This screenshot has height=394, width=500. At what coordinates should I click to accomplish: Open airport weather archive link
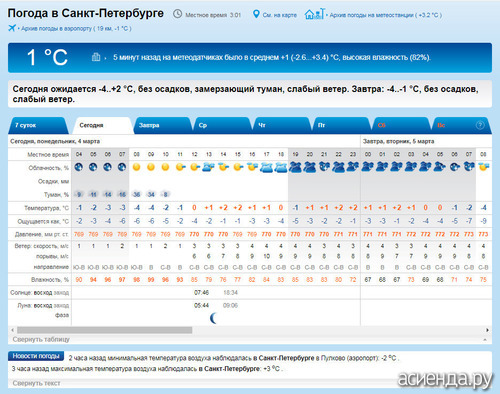tap(76, 29)
